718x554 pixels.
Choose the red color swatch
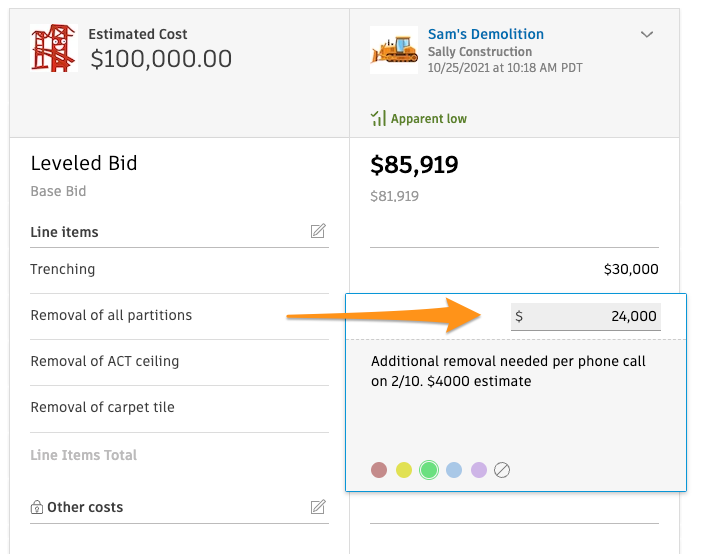pyautogui.click(x=379, y=470)
